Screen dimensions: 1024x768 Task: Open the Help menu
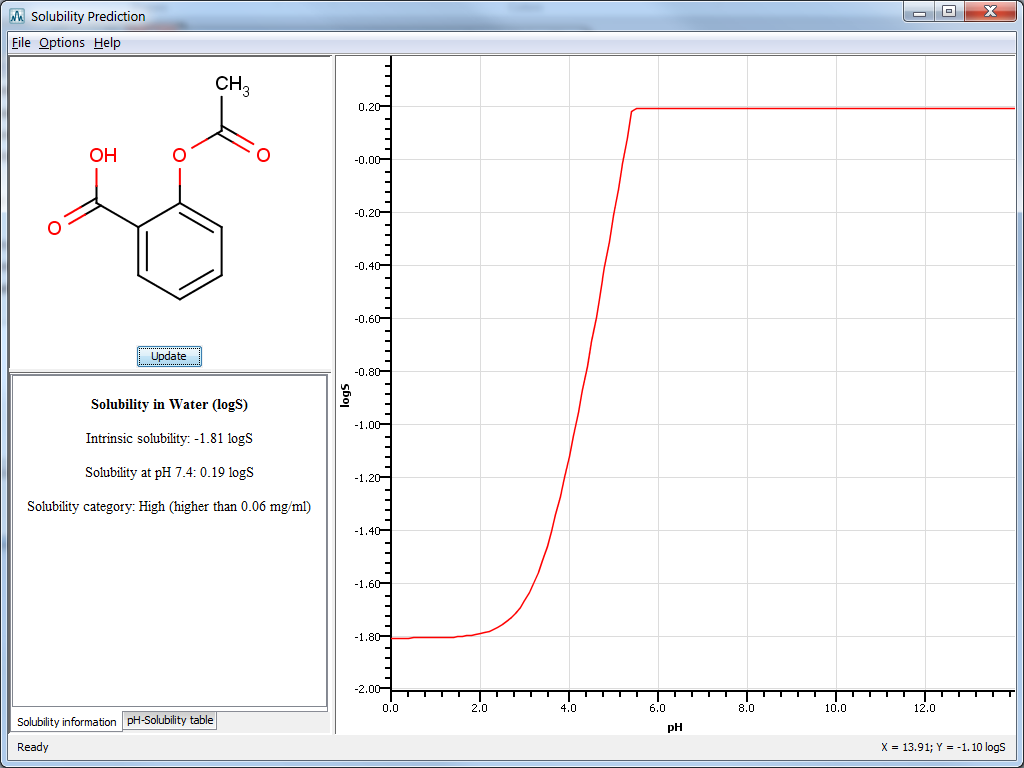pyautogui.click(x=107, y=43)
